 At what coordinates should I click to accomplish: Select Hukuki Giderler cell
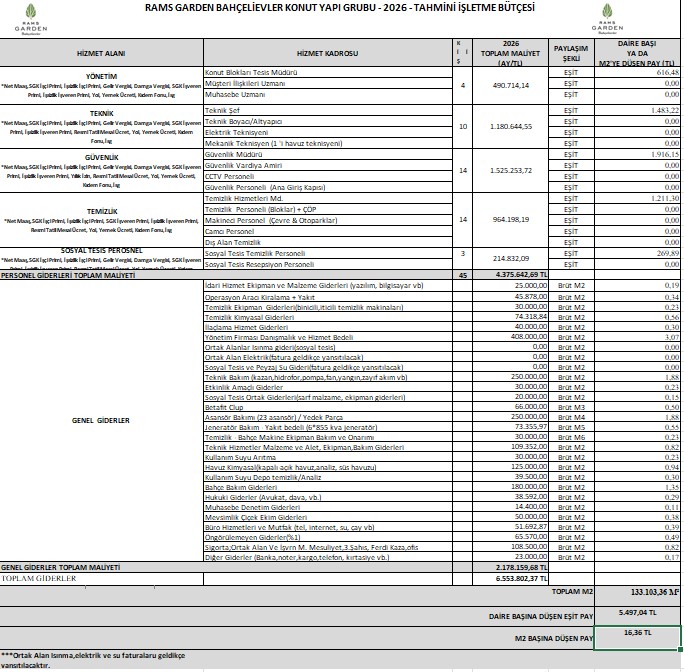[x=328, y=497]
